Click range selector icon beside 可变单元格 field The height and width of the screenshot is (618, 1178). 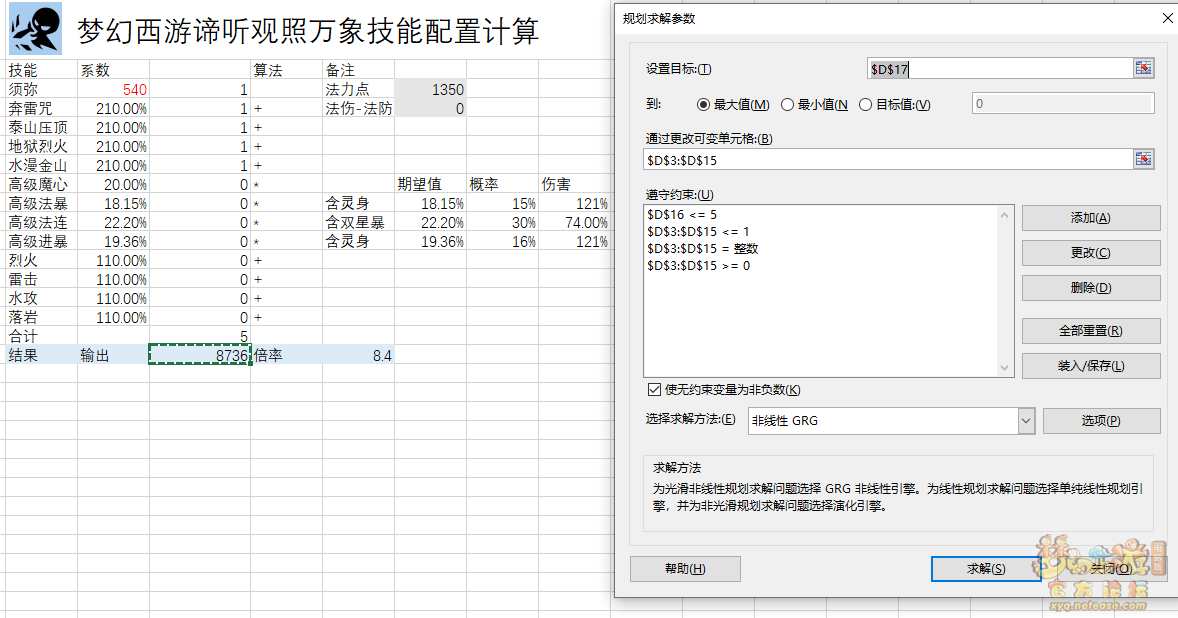click(x=1143, y=159)
